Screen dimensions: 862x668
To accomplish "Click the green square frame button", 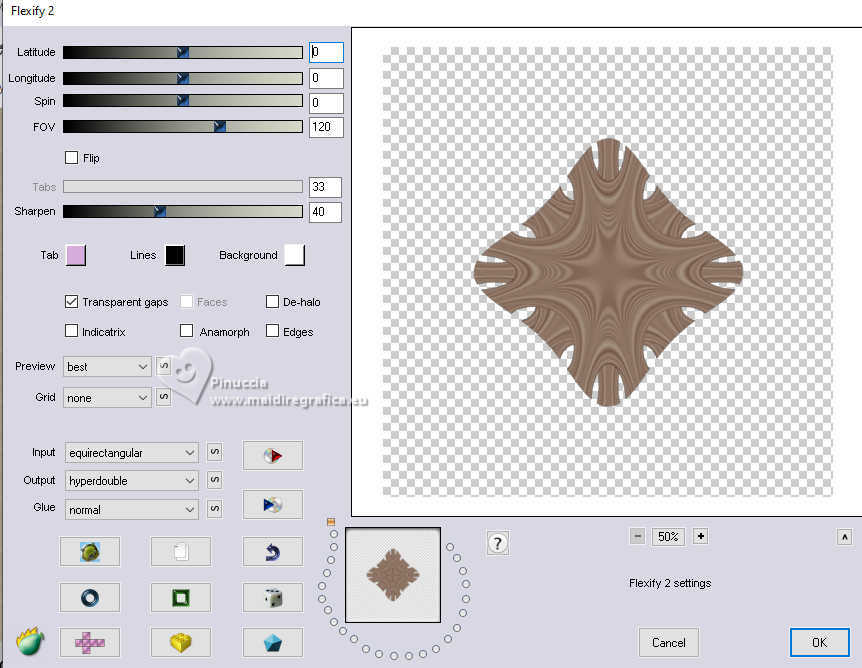I will point(180,597).
